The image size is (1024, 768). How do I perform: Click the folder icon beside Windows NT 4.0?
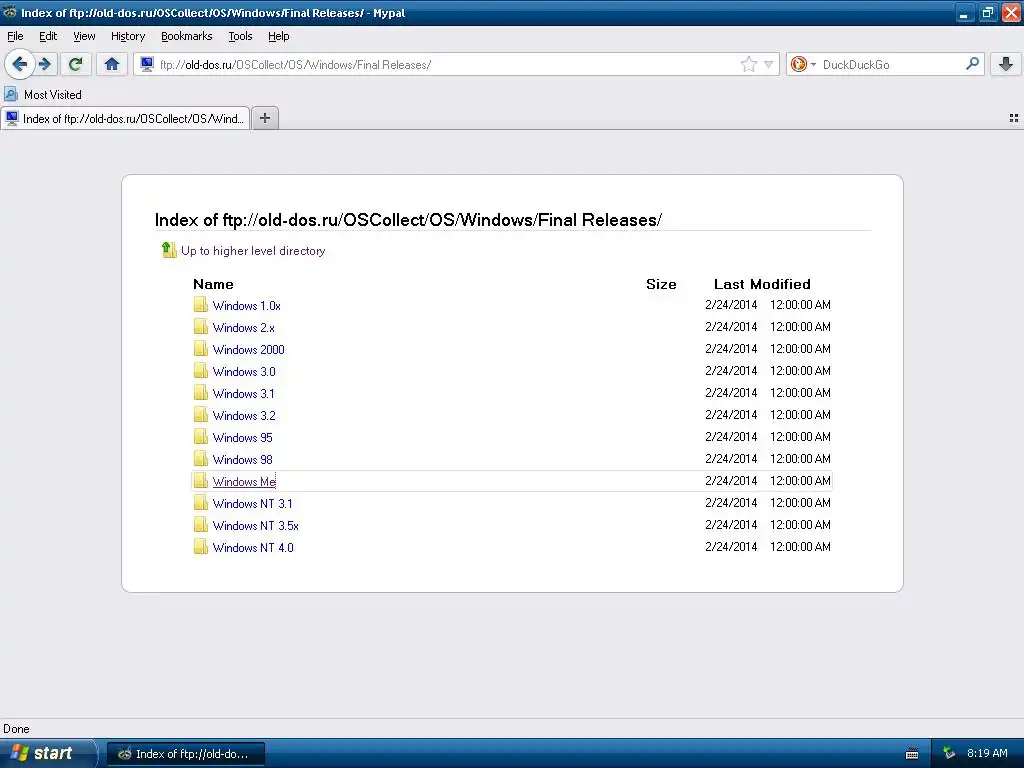(x=200, y=547)
